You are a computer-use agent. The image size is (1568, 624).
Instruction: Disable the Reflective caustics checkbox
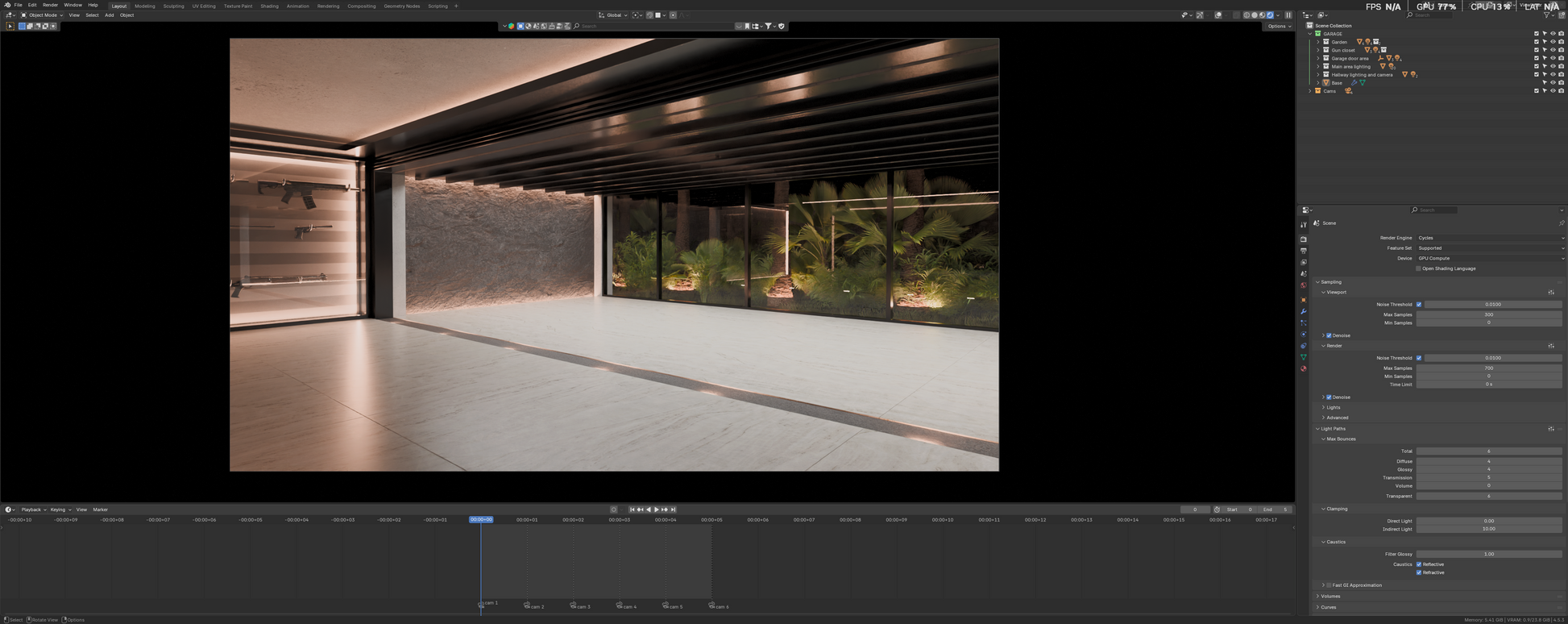pyautogui.click(x=1419, y=564)
